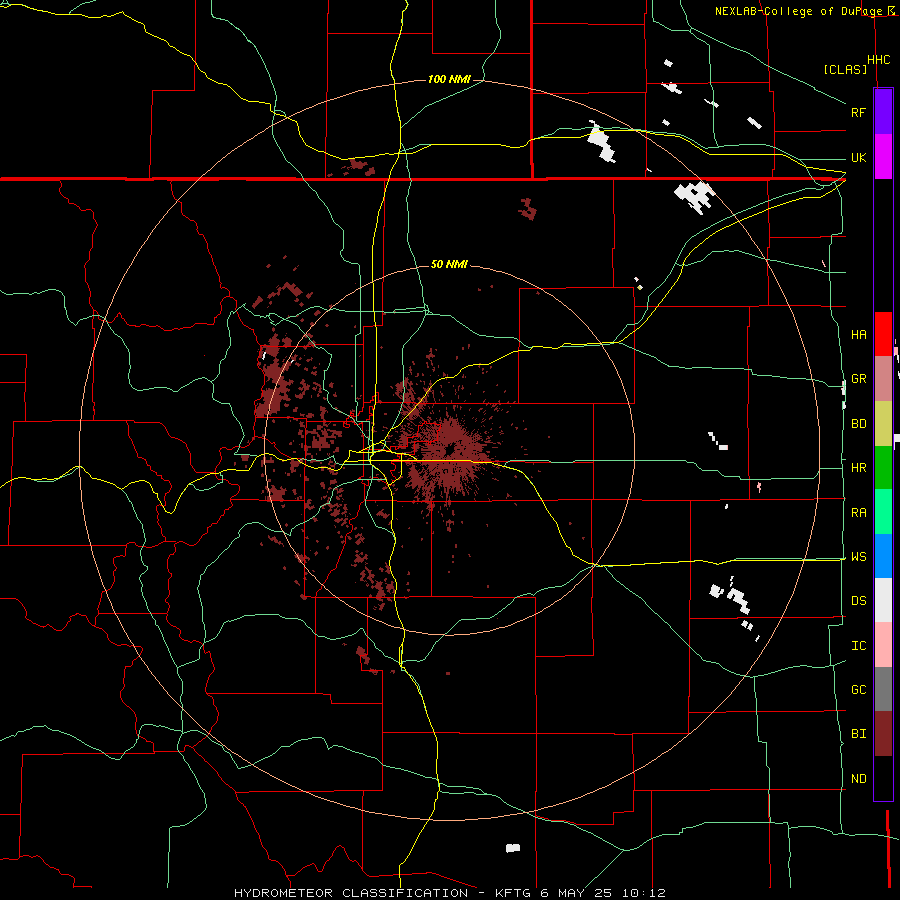Click the radar site center of the echo burst

(x=450, y=448)
